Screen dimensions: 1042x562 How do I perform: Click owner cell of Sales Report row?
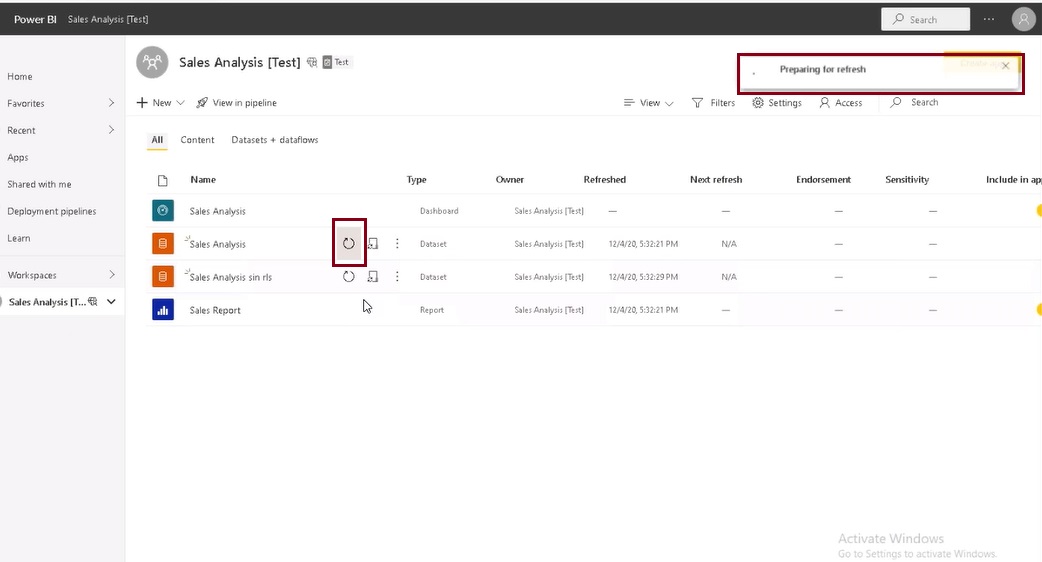(549, 310)
